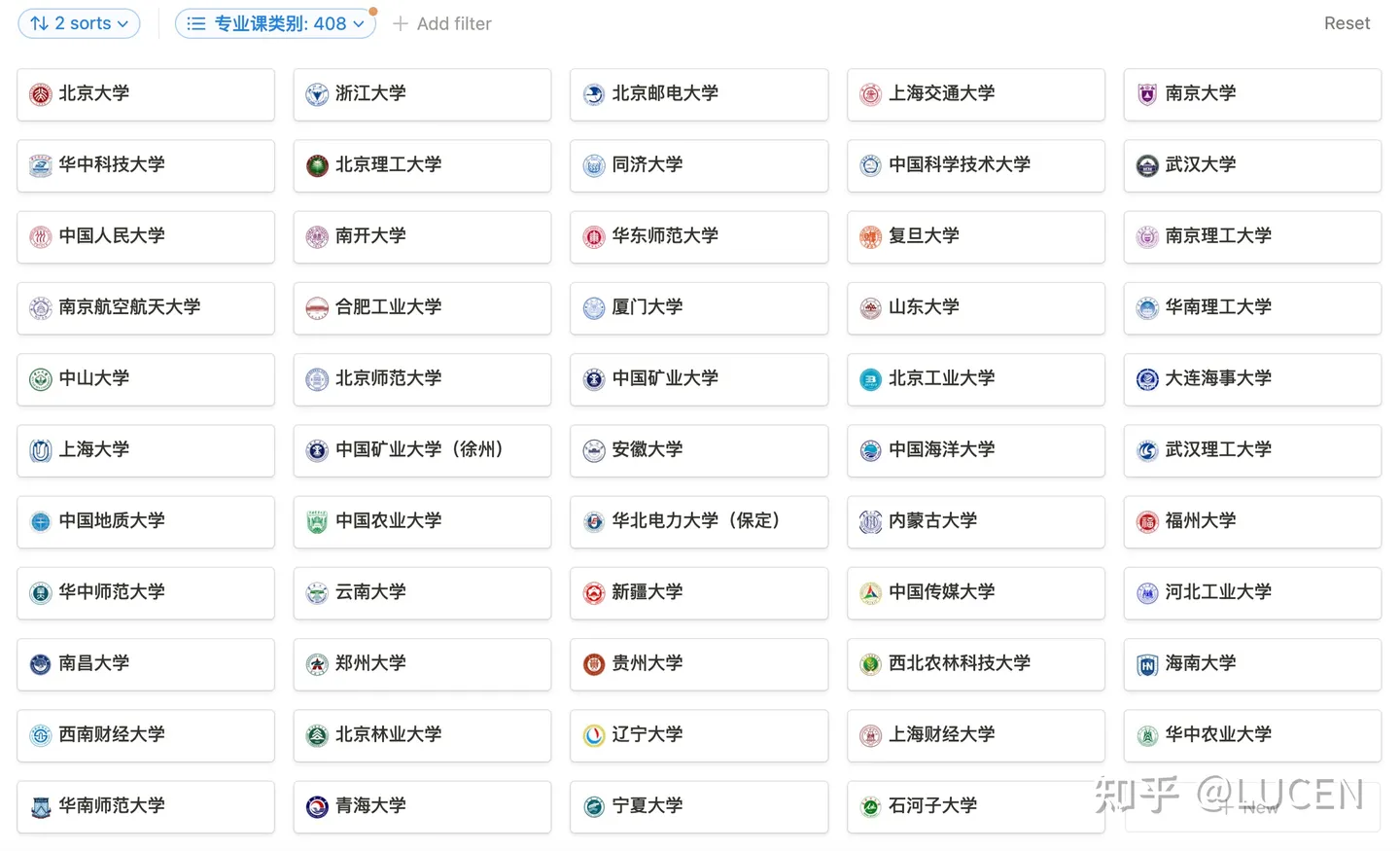Click the 大连海事大学 logo icon
The image size is (1400, 851).
click(x=1147, y=379)
